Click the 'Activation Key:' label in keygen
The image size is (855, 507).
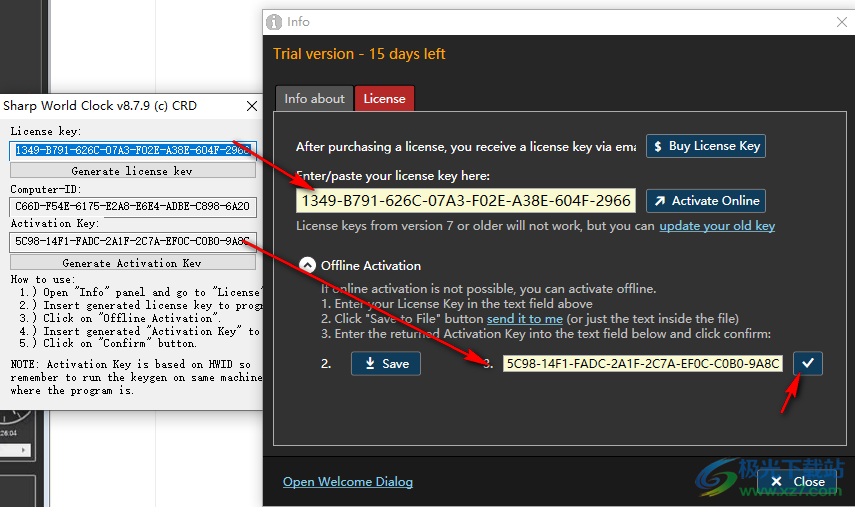55,224
